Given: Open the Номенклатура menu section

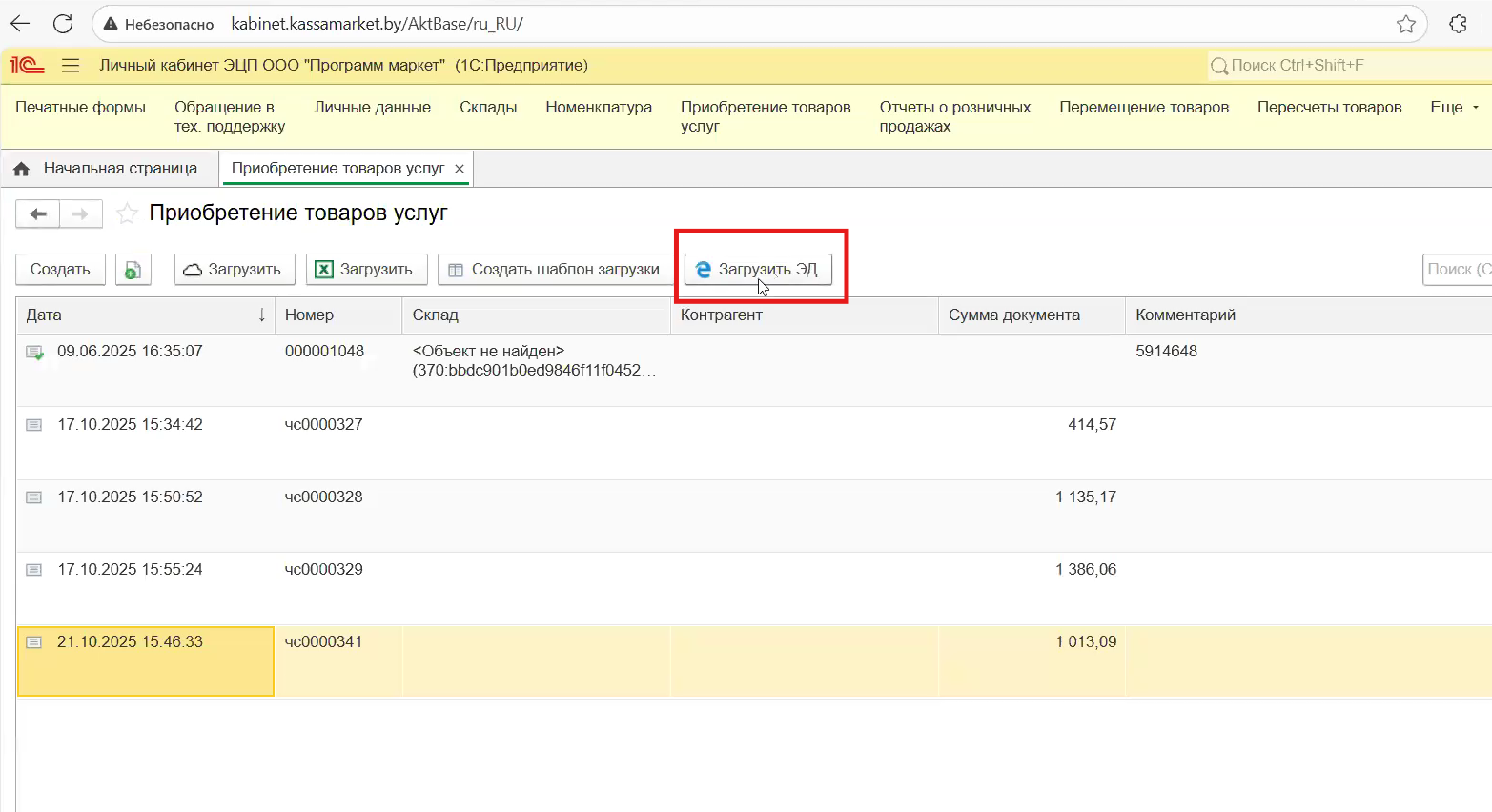Looking at the screenshot, I should (598, 108).
